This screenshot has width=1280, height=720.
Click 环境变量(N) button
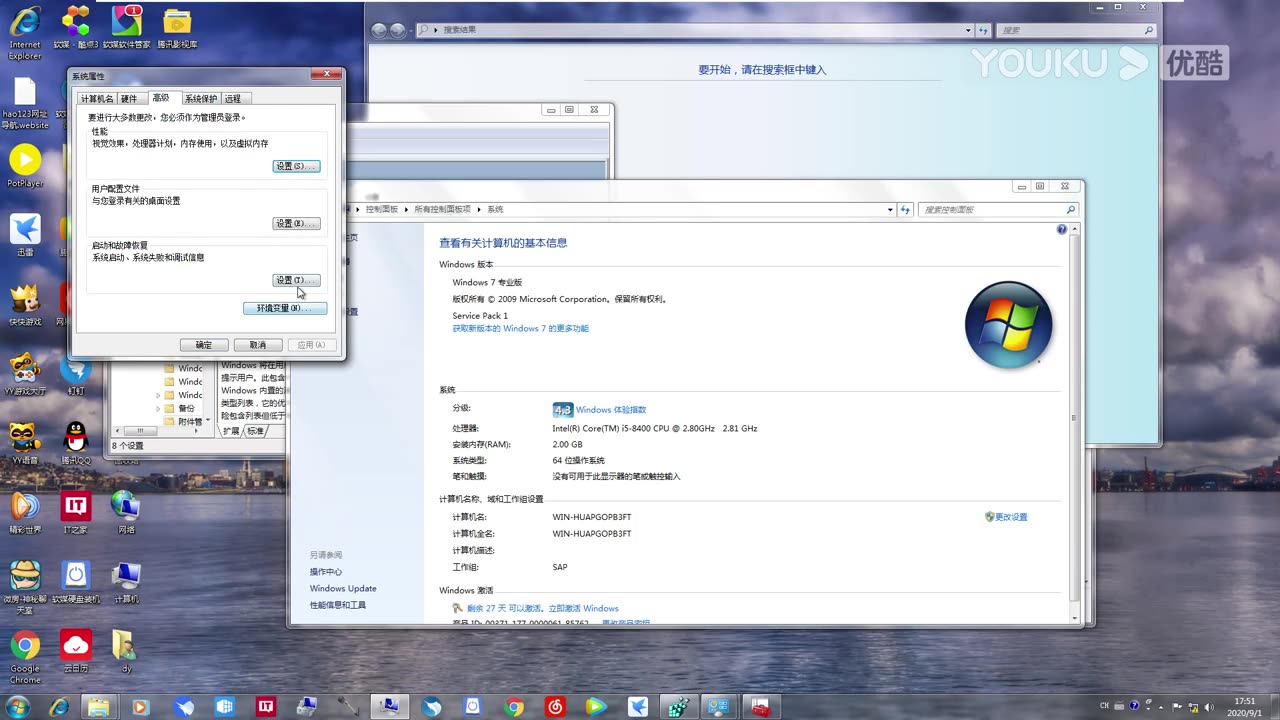click(285, 308)
